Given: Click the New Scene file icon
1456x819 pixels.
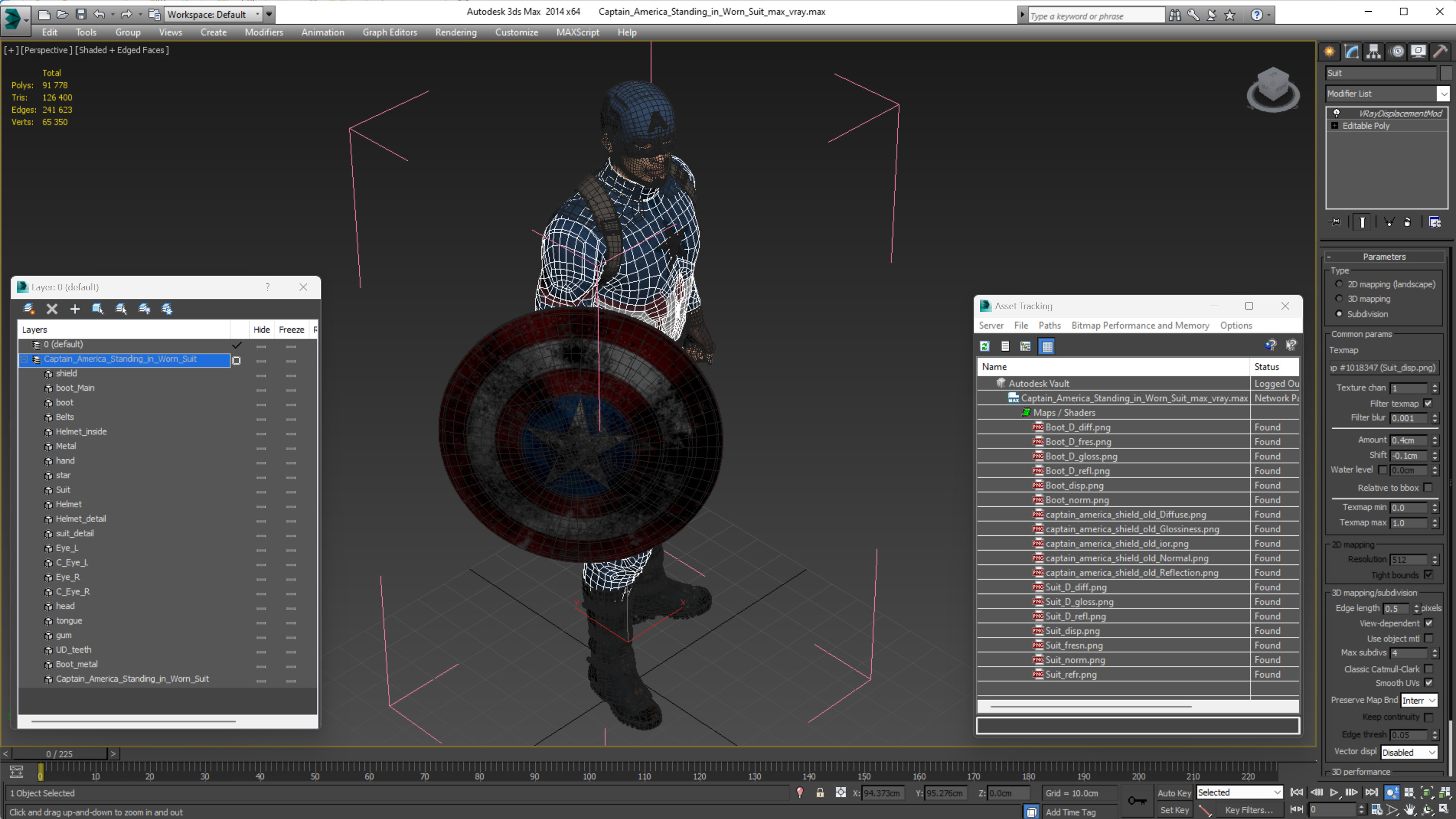Looking at the screenshot, I should (43, 14).
